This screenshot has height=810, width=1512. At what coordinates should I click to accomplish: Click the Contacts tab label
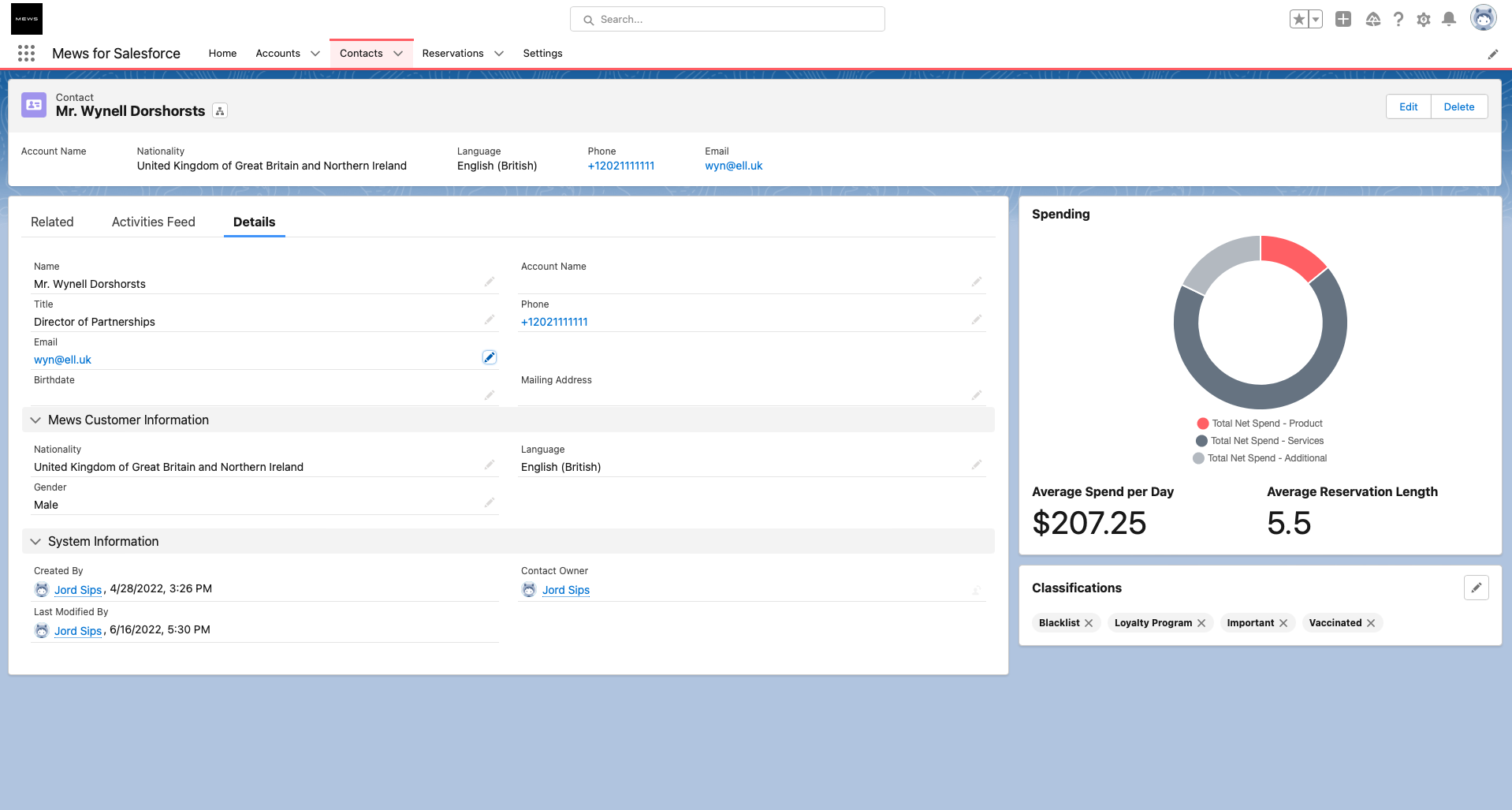[x=361, y=54]
